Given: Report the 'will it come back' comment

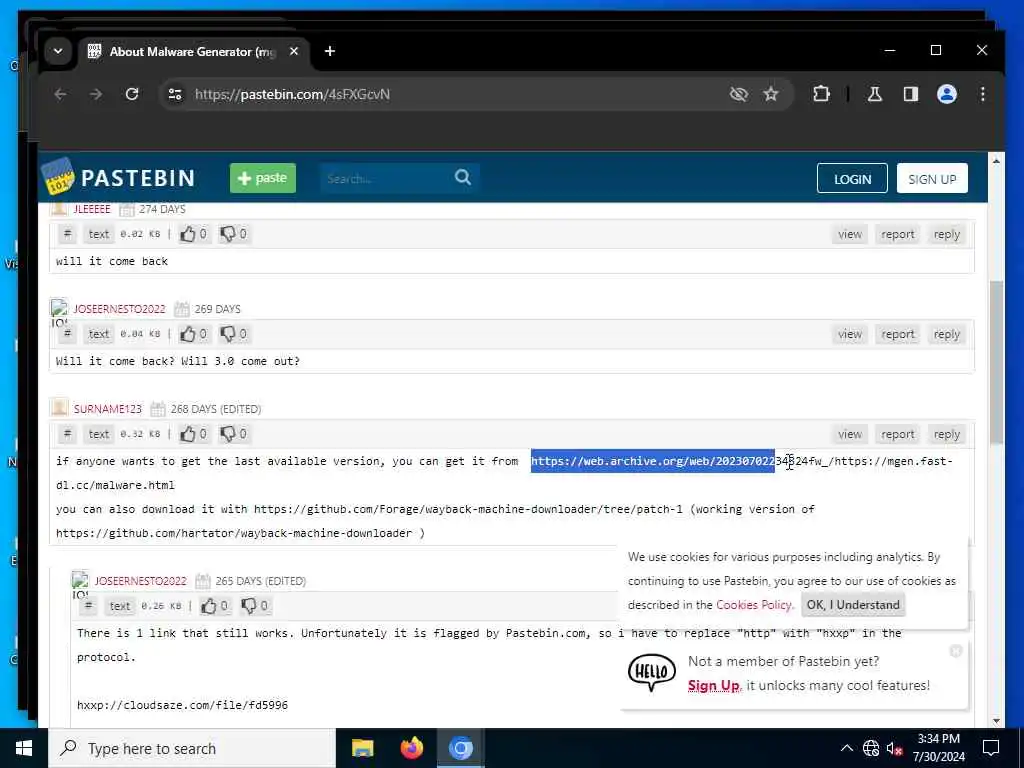Looking at the screenshot, I should point(897,234).
